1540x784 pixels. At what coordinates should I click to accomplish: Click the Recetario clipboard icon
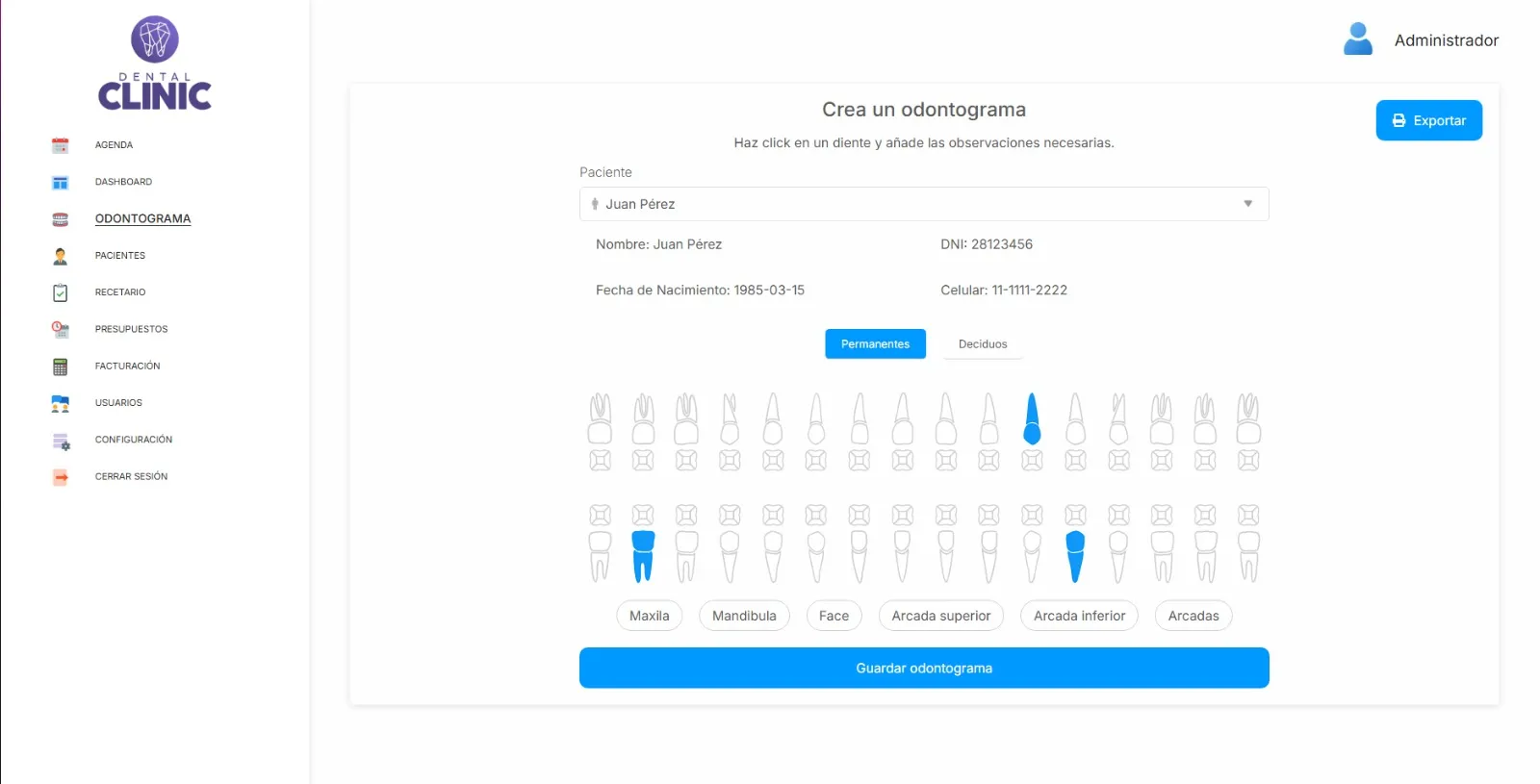60,292
